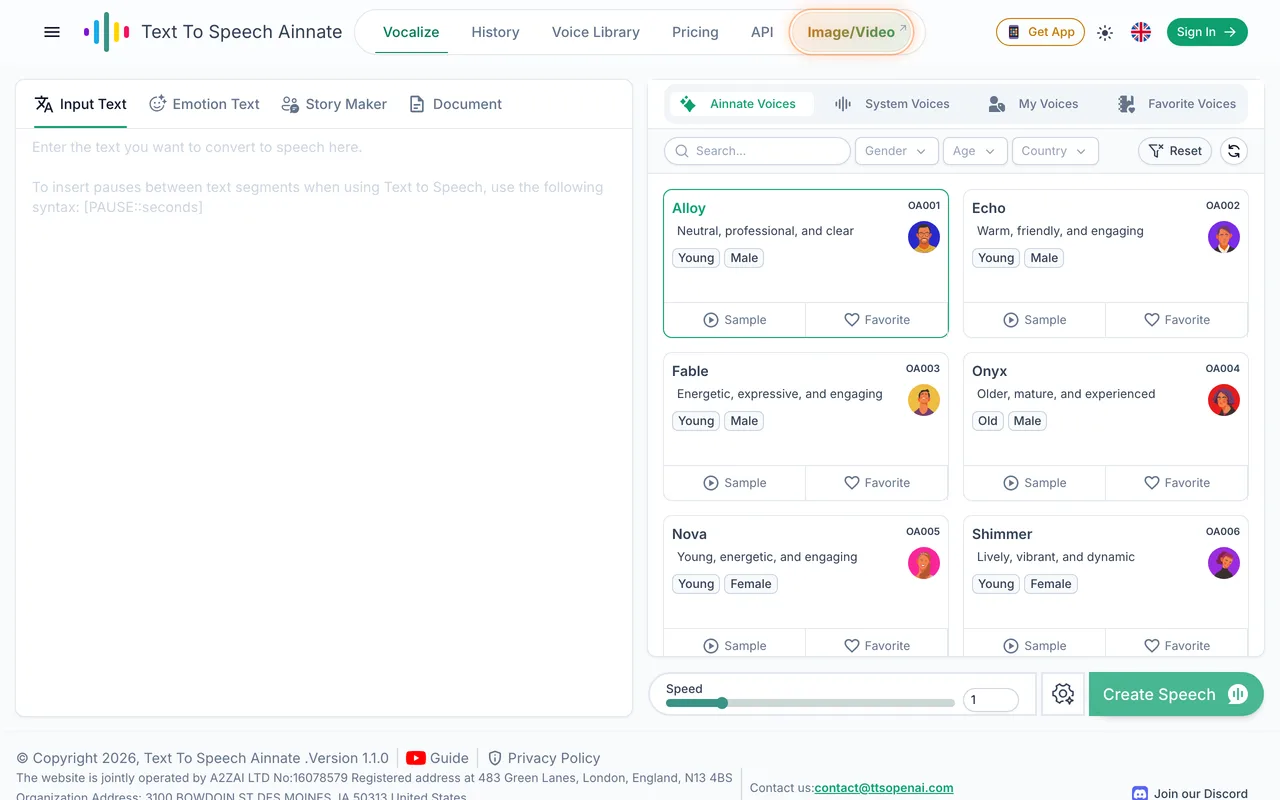Adjust the Speed slider handle

click(x=722, y=703)
